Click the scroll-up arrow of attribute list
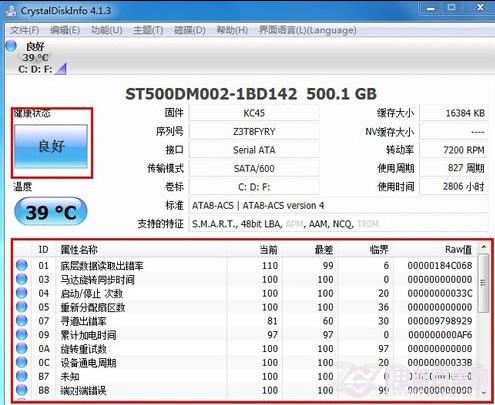Image resolution: width=495 pixels, height=405 pixels. [x=484, y=248]
